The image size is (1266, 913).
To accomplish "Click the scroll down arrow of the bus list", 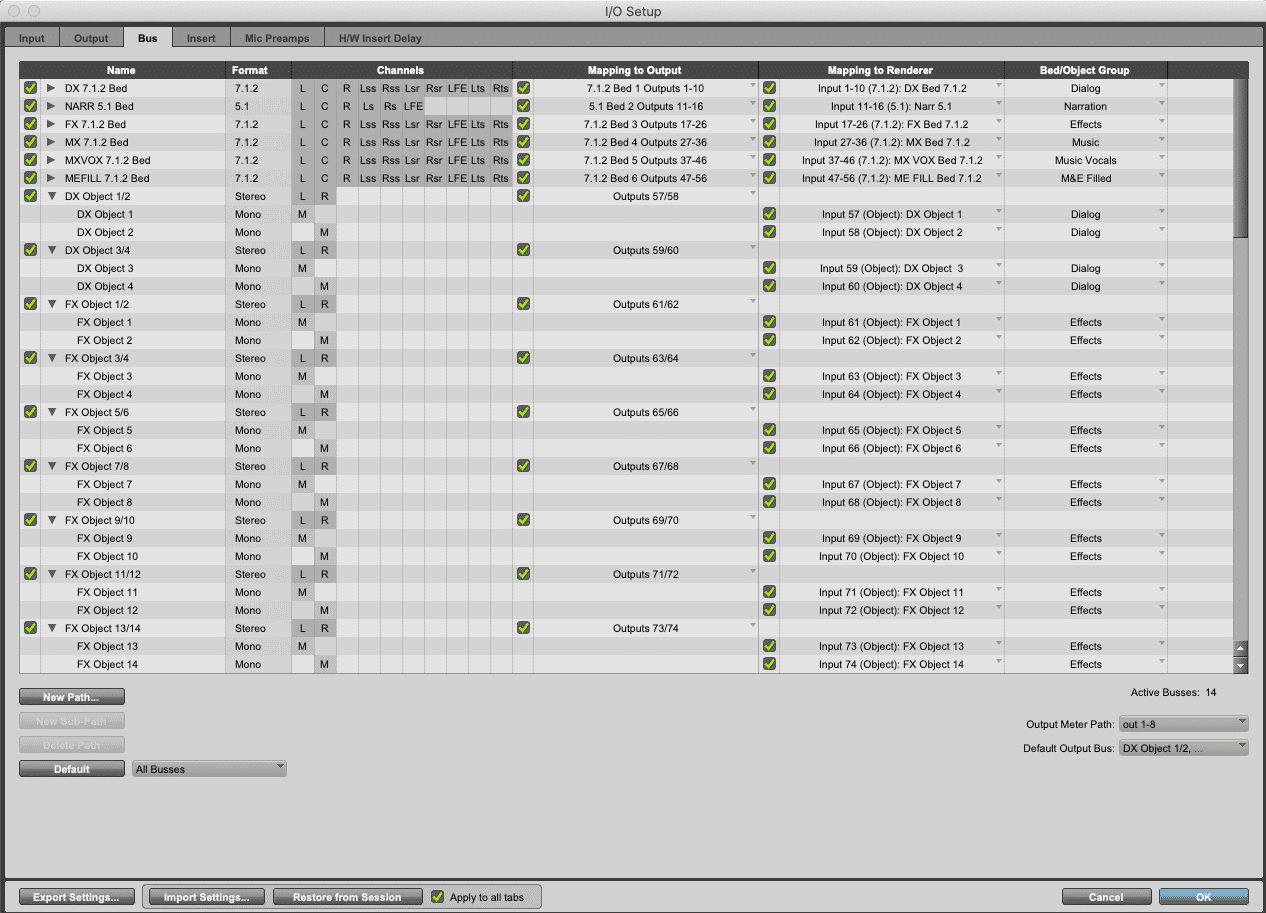I will (1241, 665).
